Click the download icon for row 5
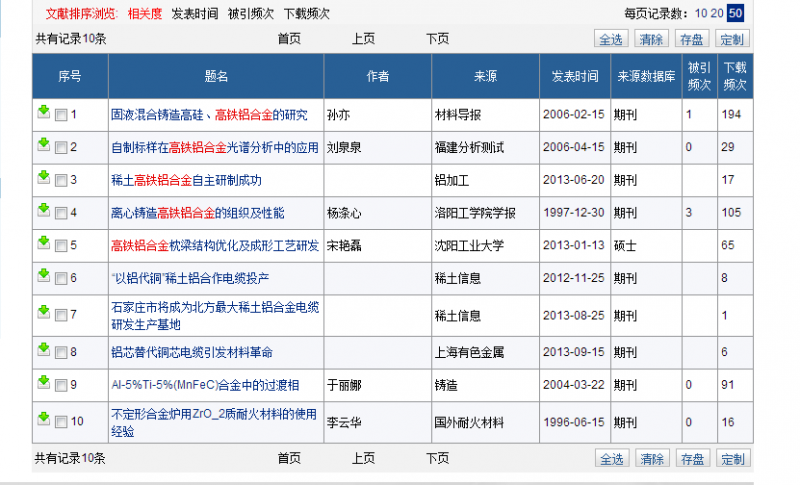 tap(44, 242)
